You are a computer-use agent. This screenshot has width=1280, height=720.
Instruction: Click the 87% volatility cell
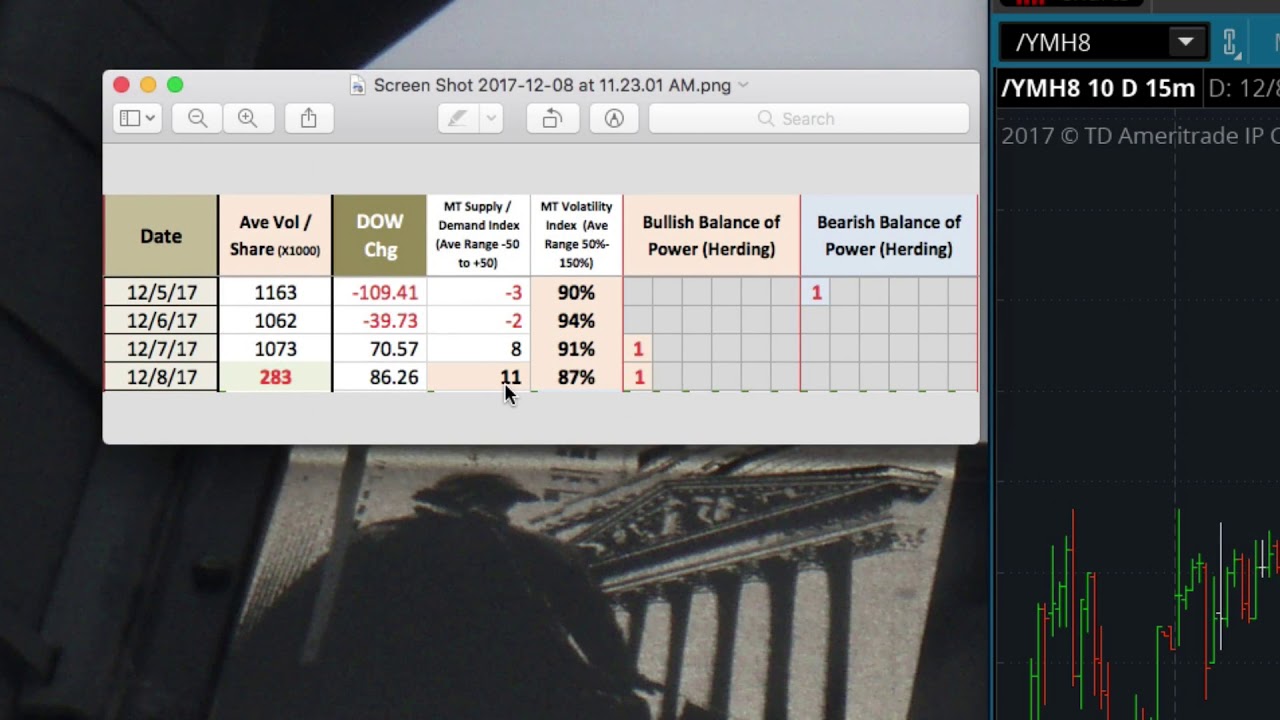coord(576,377)
